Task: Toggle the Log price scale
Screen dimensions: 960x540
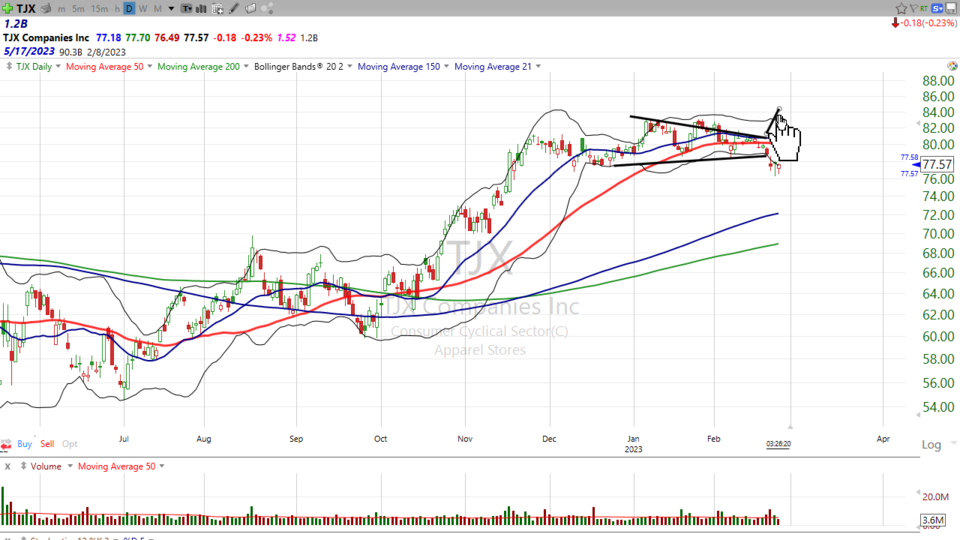Action: tap(931, 445)
